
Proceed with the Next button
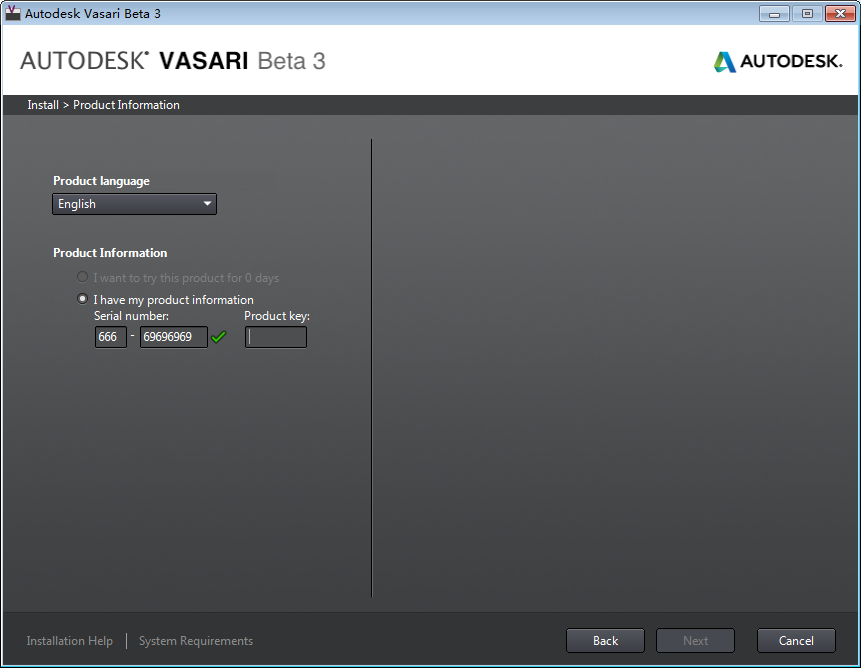point(695,641)
